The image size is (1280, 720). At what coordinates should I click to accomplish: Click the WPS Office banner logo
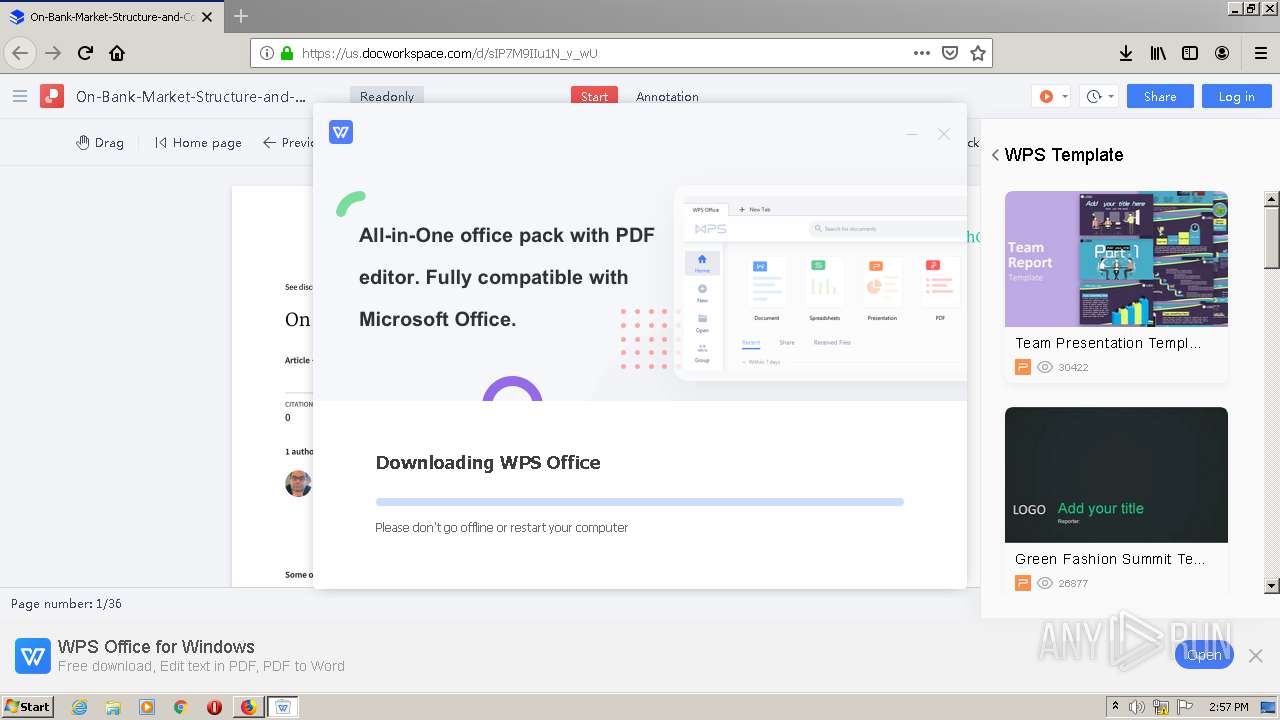(x=33, y=656)
